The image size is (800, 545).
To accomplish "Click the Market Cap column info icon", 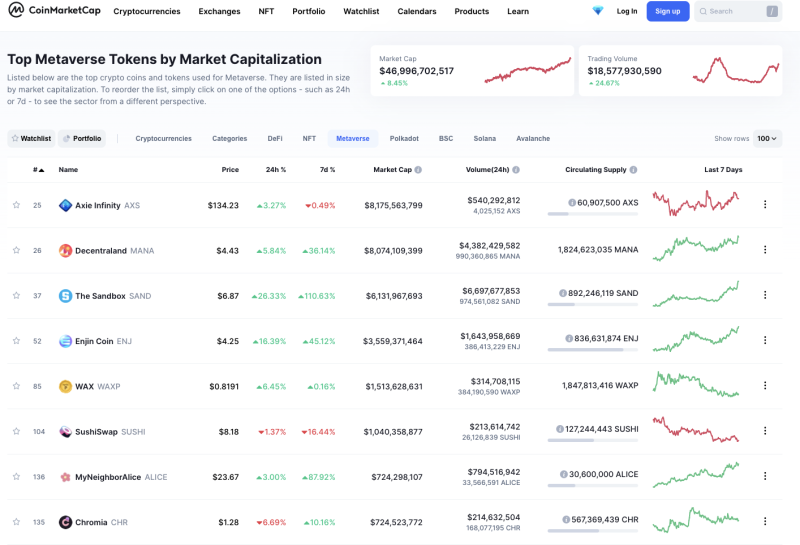I will tap(418, 169).
